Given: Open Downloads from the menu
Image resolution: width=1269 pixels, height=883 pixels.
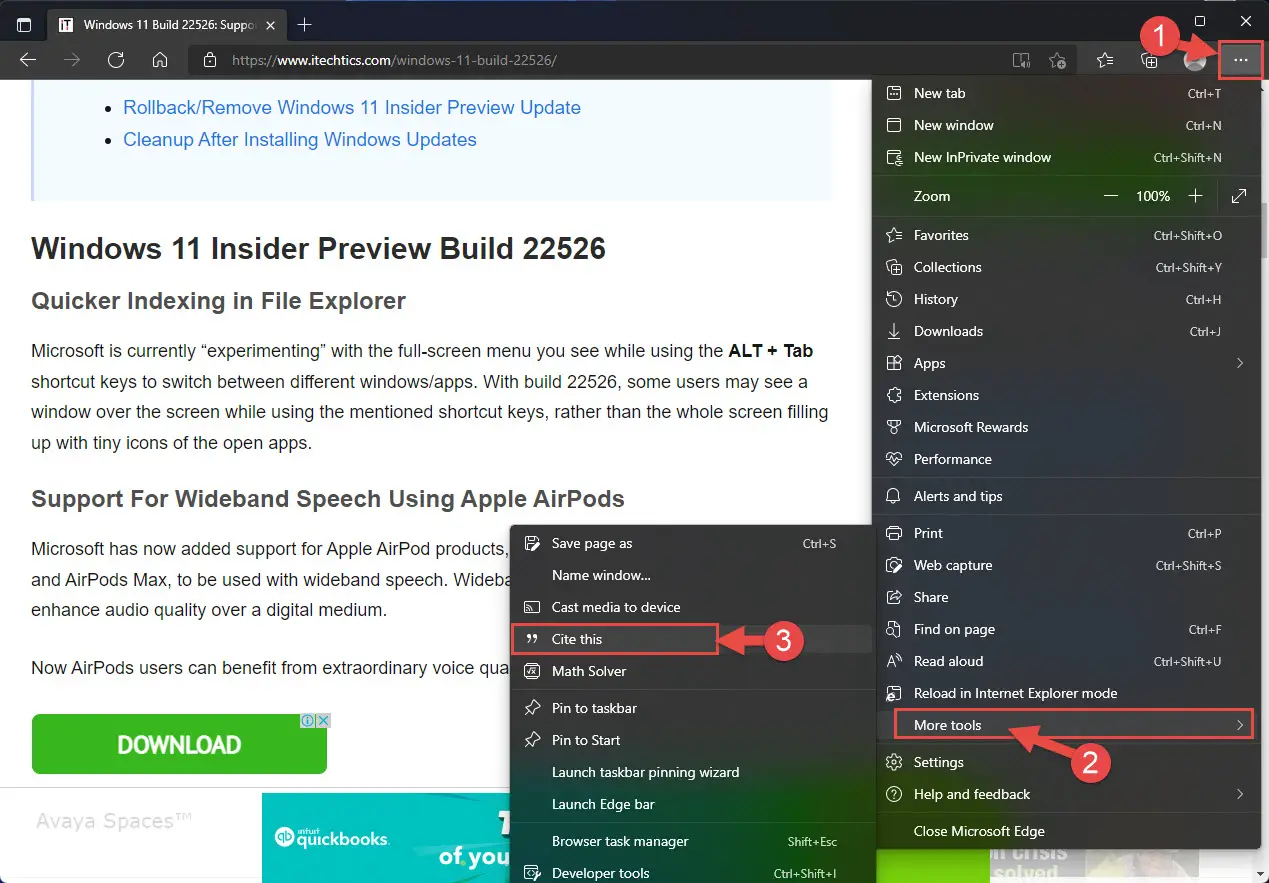Looking at the screenshot, I should pos(1065,331).
